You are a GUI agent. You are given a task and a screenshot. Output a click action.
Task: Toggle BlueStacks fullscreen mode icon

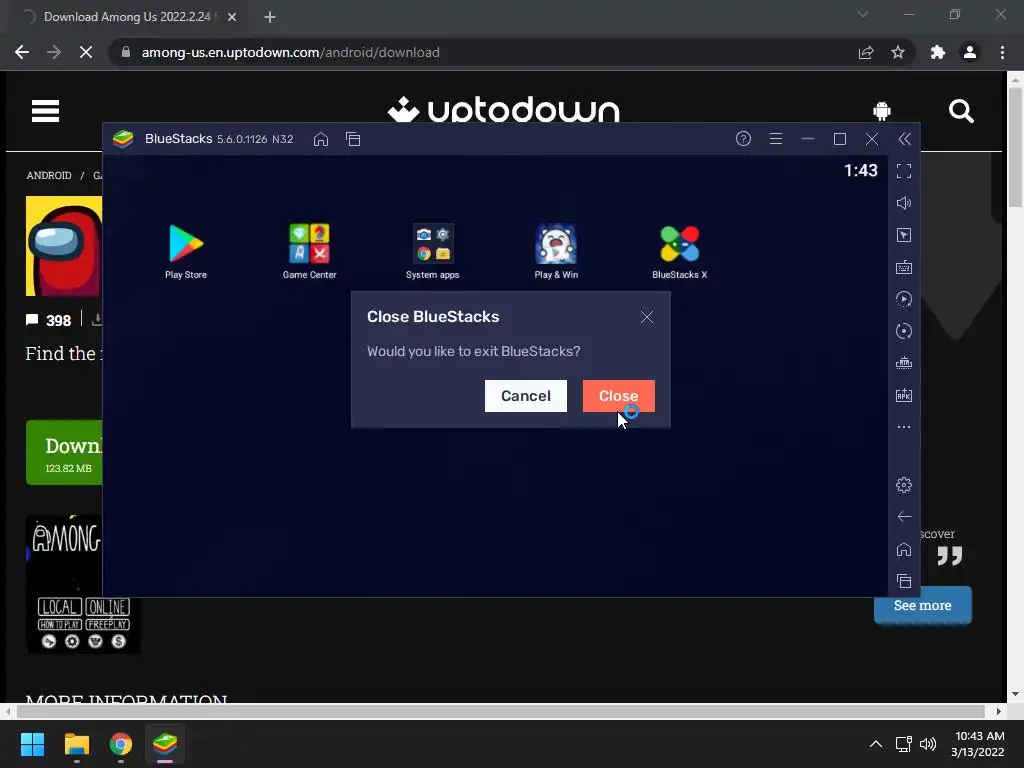point(904,171)
